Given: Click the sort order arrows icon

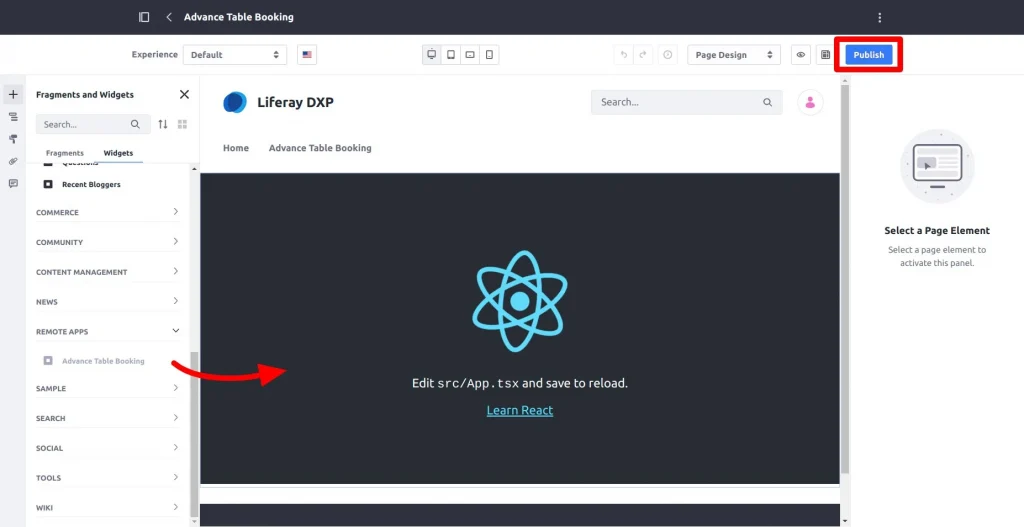Looking at the screenshot, I should (163, 124).
